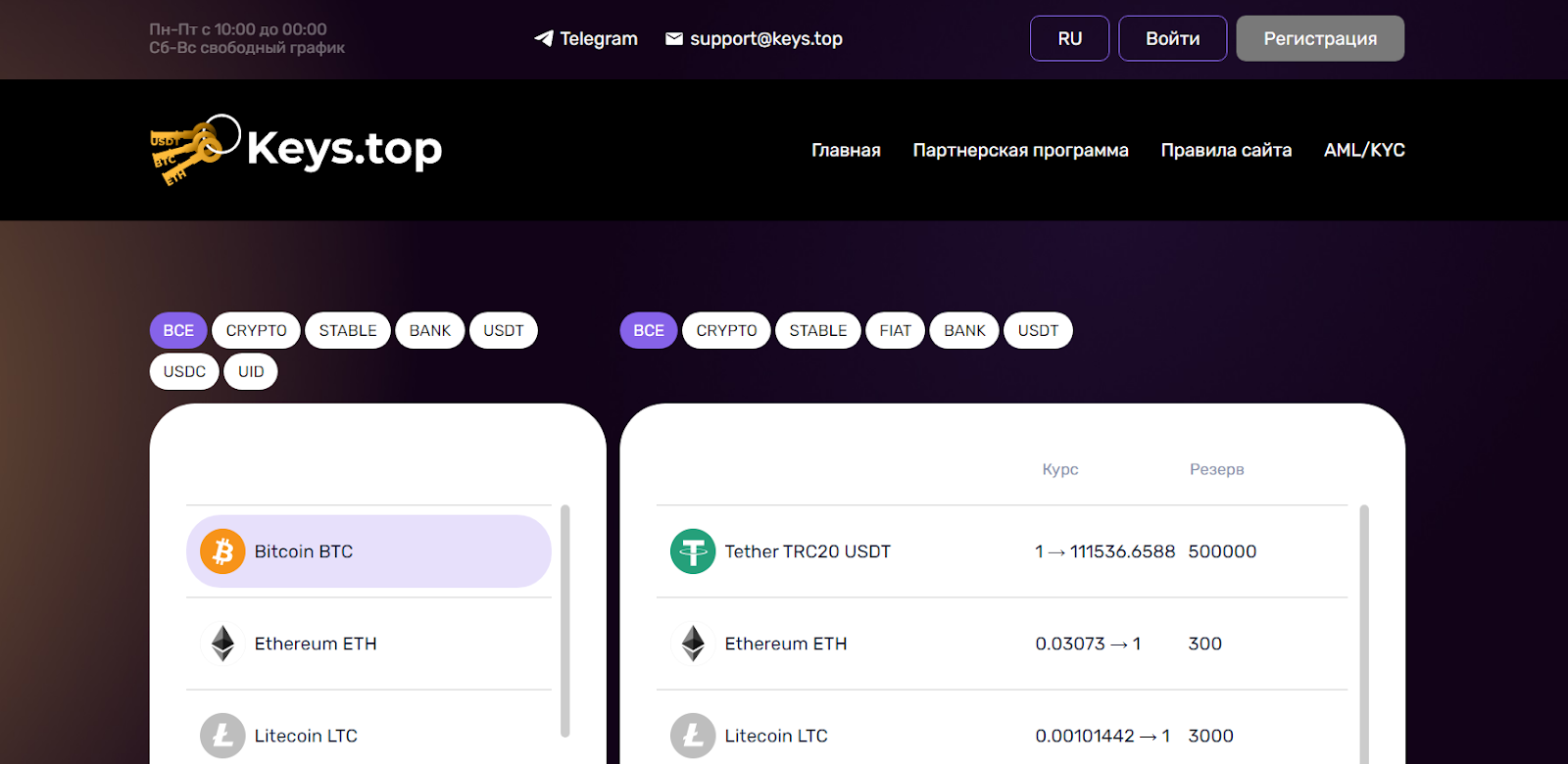Open the RU language selector
The width and height of the screenshot is (1568, 764).
[1070, 38]
